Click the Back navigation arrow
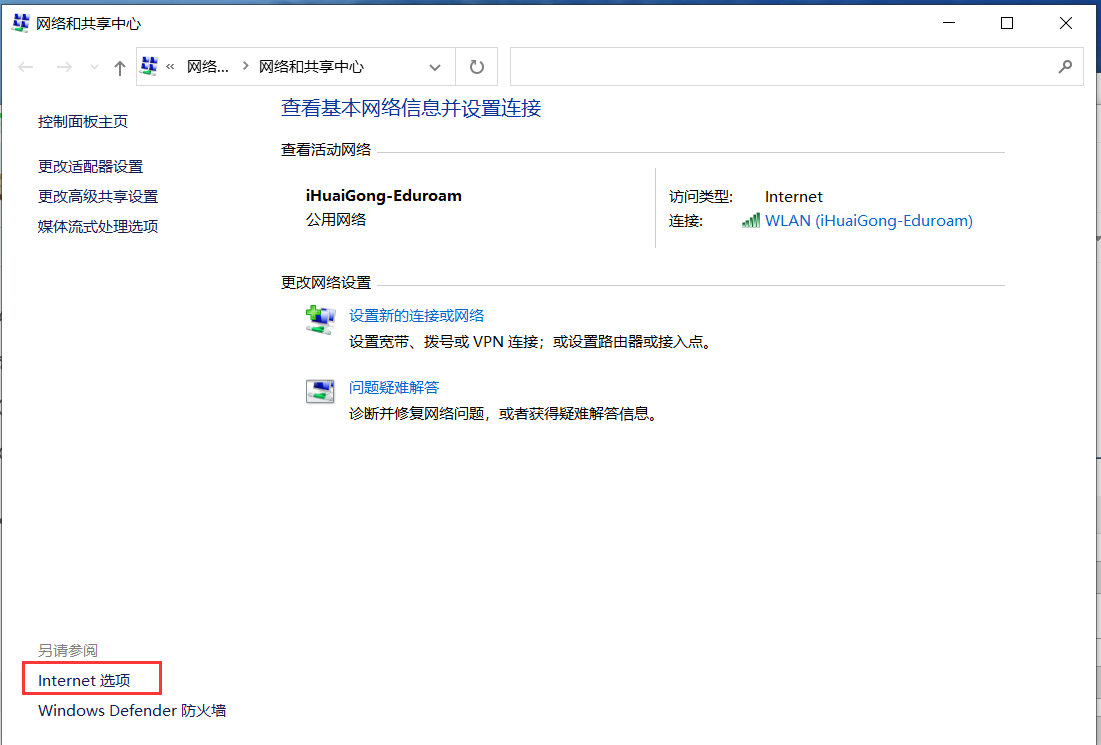1101x745 pixels. 27,67
